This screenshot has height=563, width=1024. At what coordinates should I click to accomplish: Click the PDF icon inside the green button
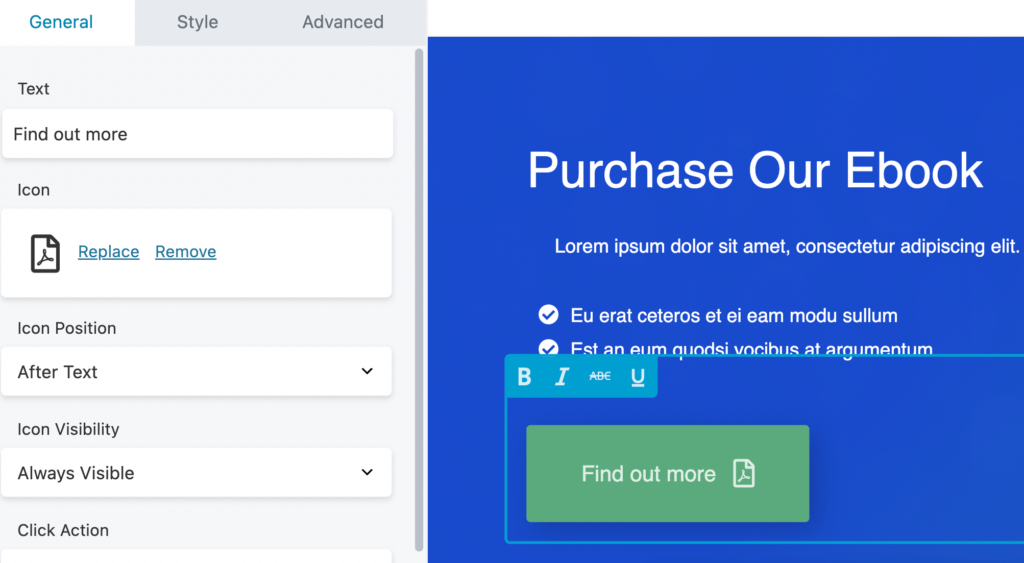pos(744,473)
